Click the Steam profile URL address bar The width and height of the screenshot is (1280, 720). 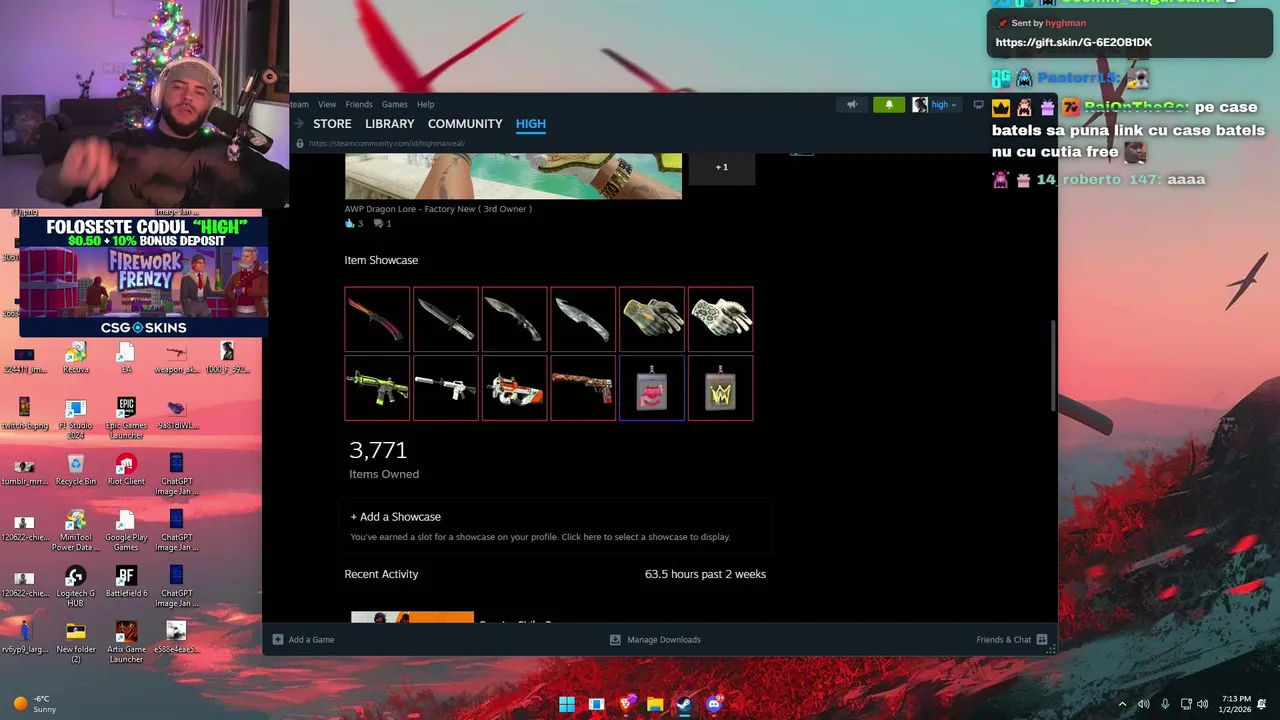[x=386, y=143]
